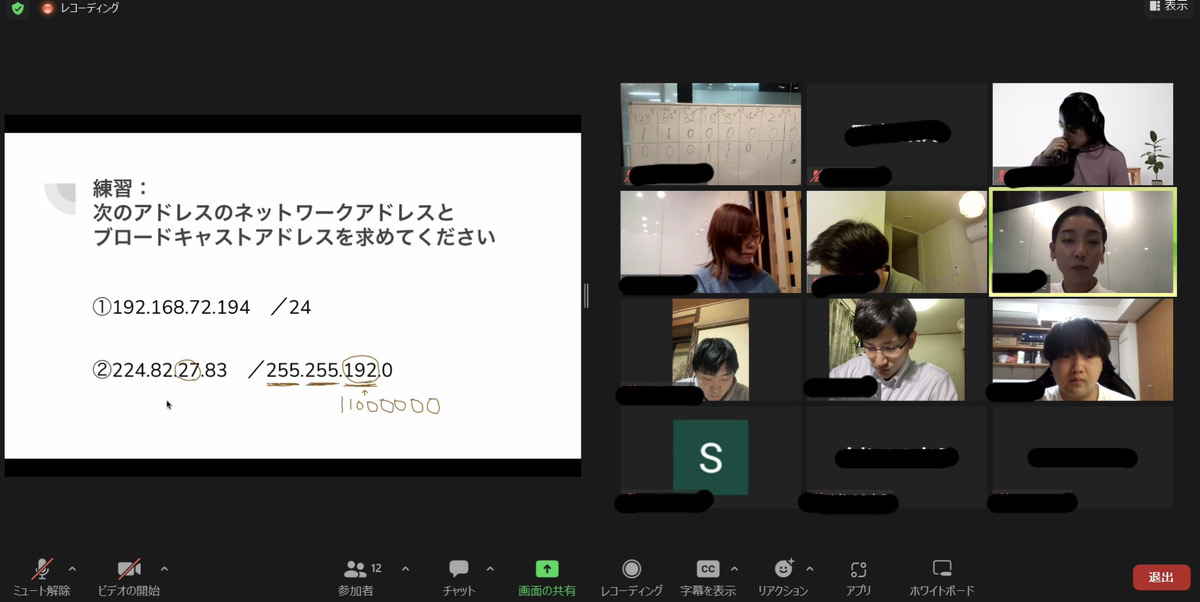Screen dimensions: 1200x602
Task: Open the apps (アプリ) icon
Action: point(858,569)
